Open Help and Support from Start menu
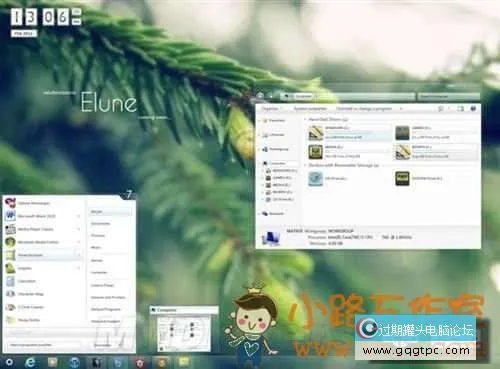Image resolution: width=500 pixels, height=369 pixels. pyautogui.click(x=106, y=321)
